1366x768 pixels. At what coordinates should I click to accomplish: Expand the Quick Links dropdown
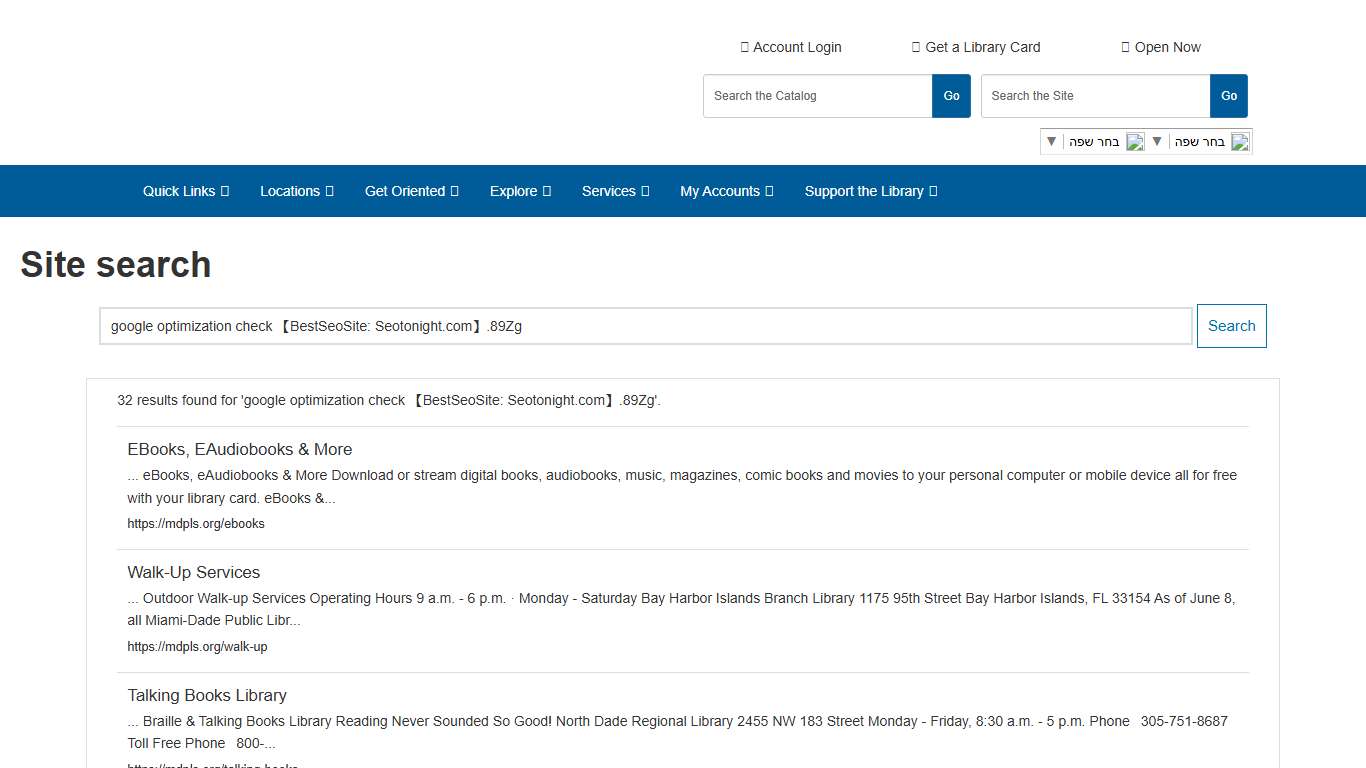185,191
